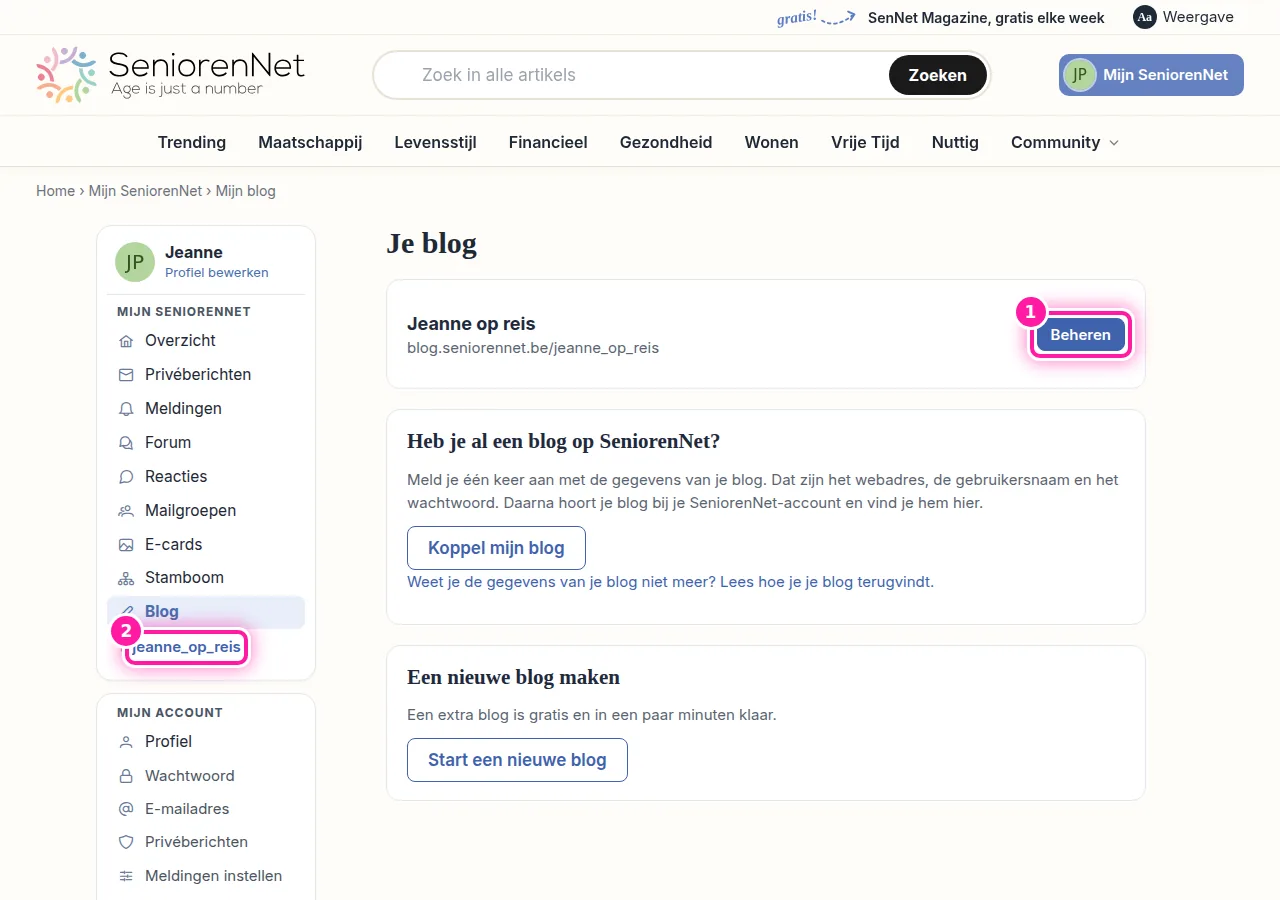This screenshot has width=1280, height=900.
Task: Click the JP avatar beside Jeanne
Action: tap(135, 262)
